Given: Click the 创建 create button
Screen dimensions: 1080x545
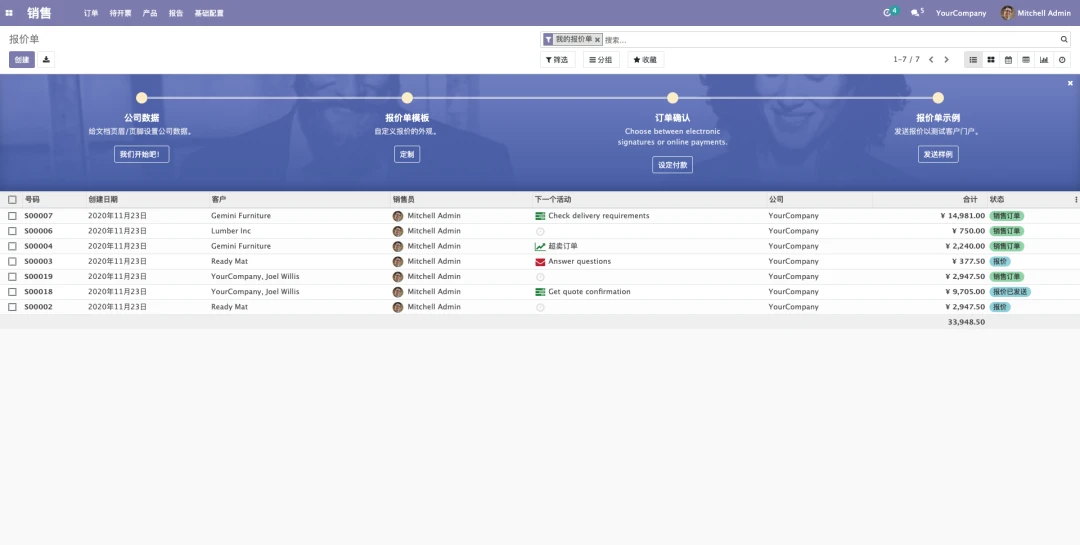Looking at the screenshot, I should (x=22, y=60).
